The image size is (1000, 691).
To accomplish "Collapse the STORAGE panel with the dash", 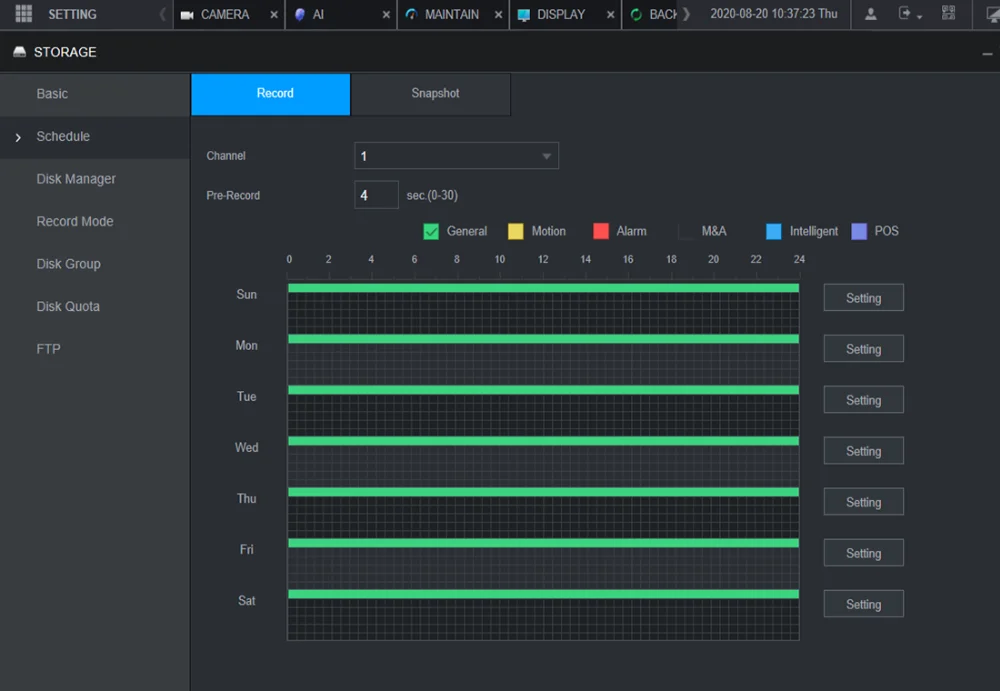I will point(987,54).
